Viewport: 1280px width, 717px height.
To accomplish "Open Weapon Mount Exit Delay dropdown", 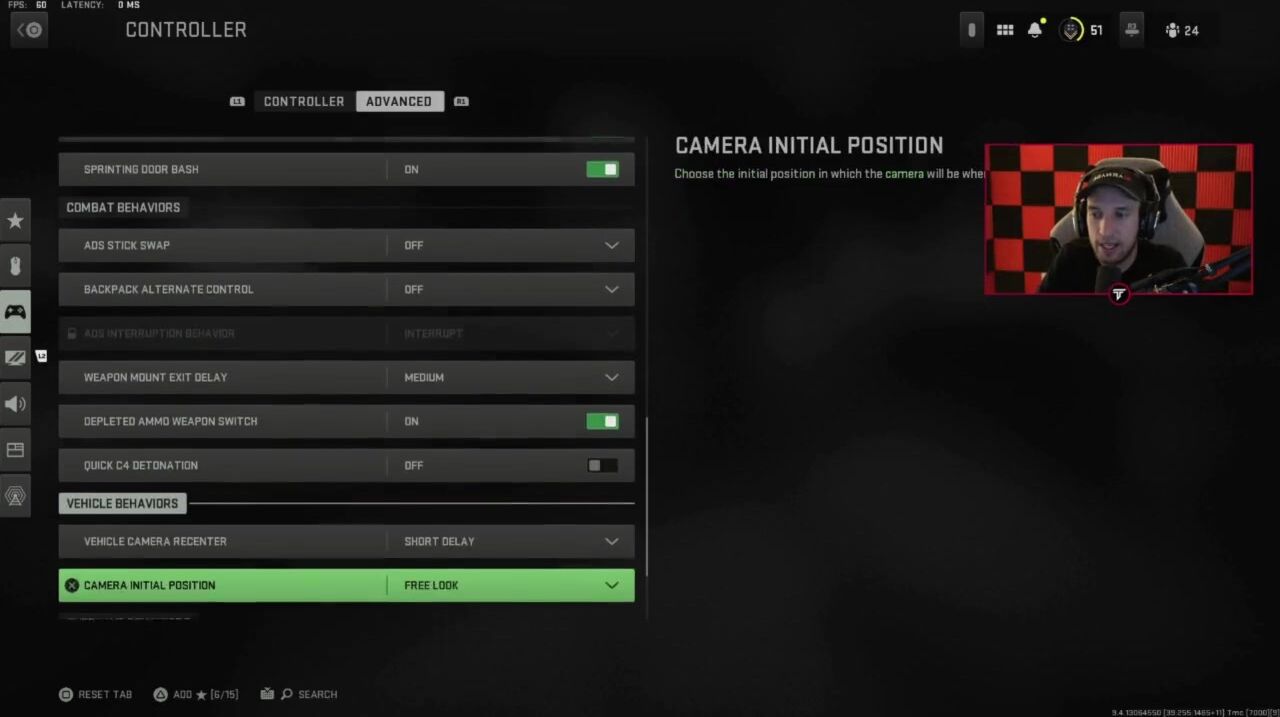I will [x=346, y=377].
